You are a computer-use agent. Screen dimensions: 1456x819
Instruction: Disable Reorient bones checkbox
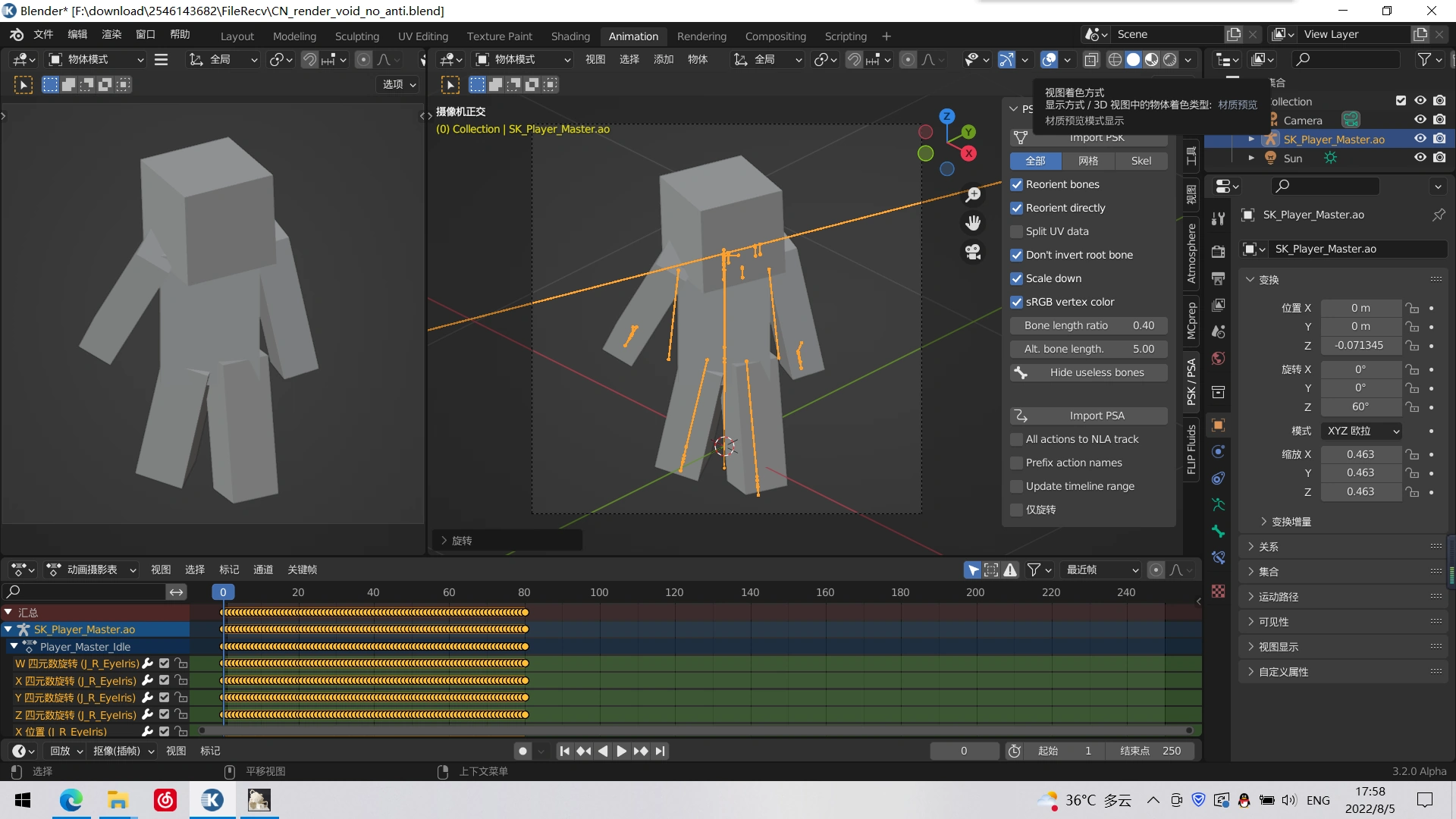click(x=1017, y=184)
